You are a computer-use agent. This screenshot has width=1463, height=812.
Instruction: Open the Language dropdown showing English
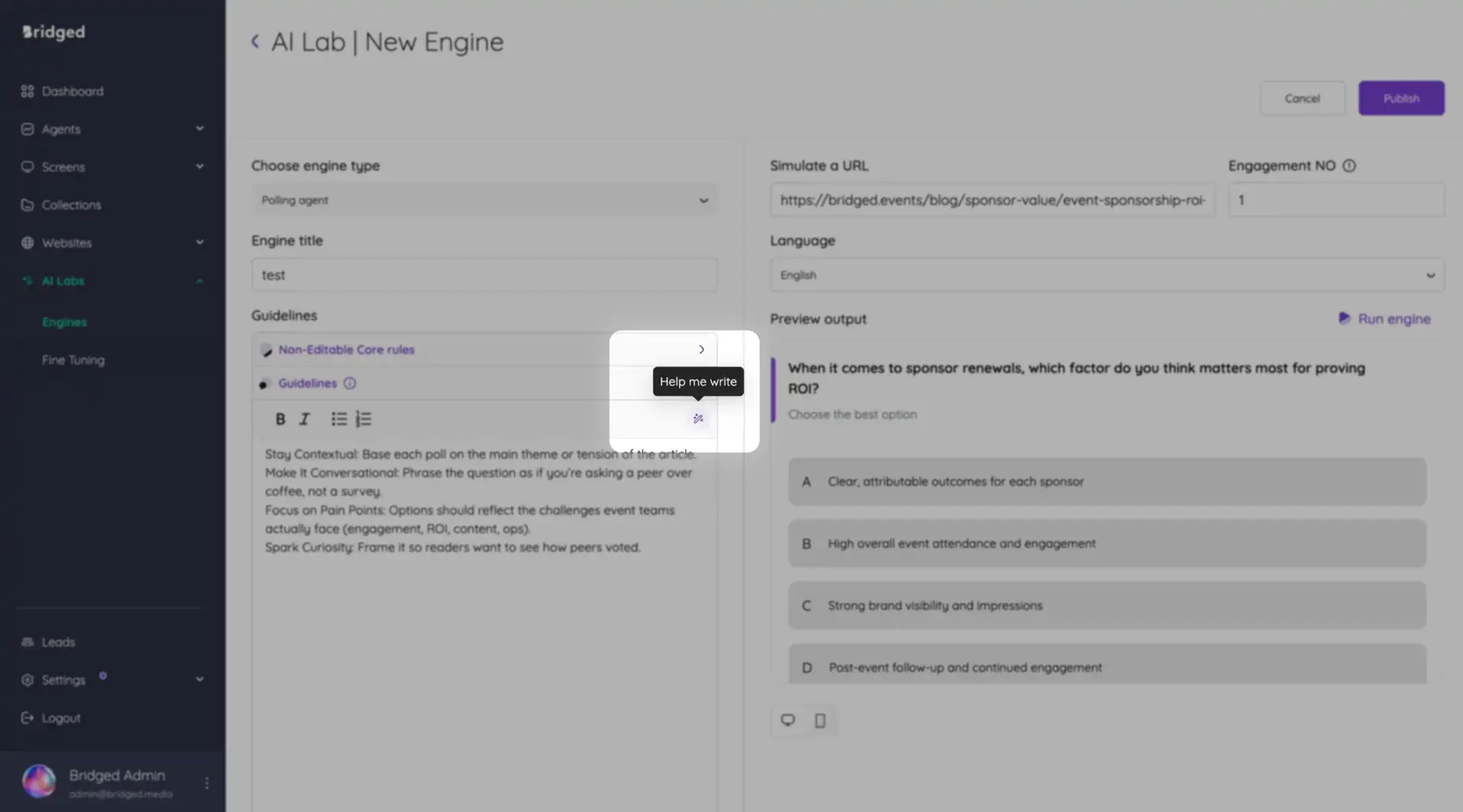pyautogui.click(x=1105, y=275)
